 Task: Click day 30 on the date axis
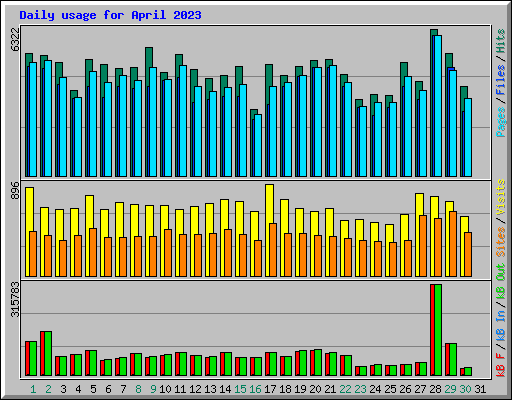coord(465,389)
